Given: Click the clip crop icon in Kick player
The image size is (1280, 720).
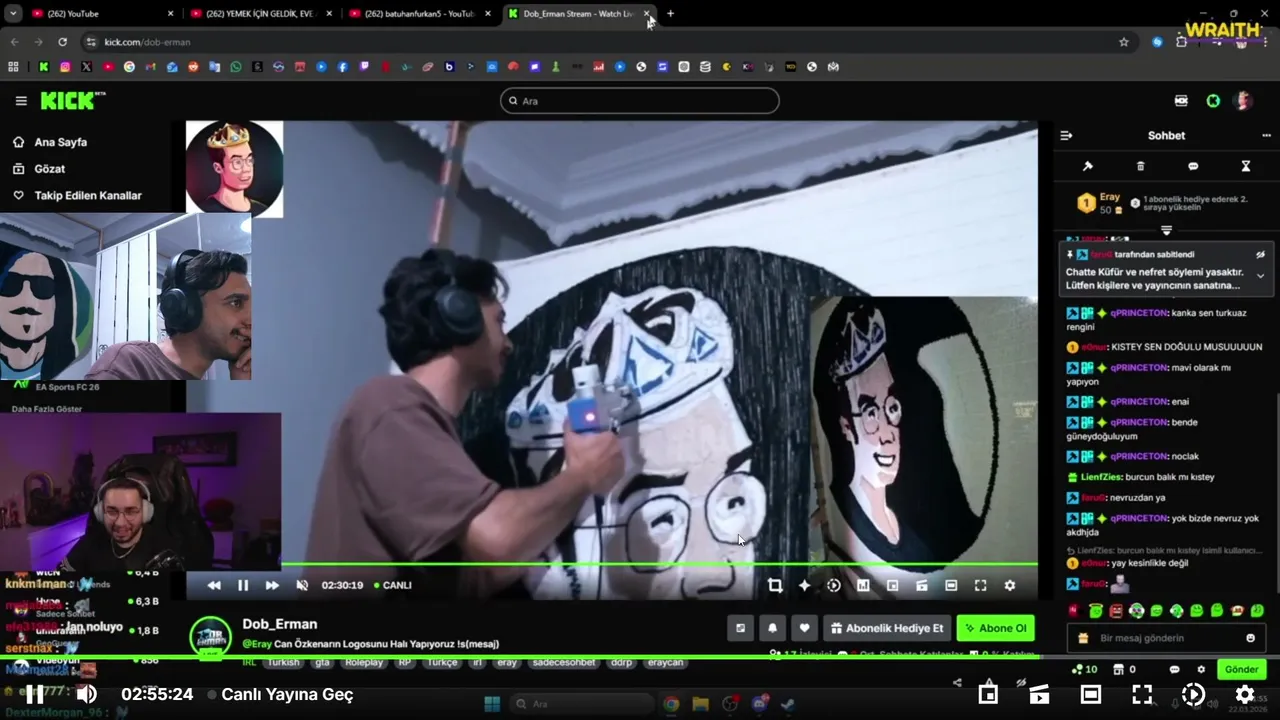Looking at the screenshot, I should coord(775,585).
